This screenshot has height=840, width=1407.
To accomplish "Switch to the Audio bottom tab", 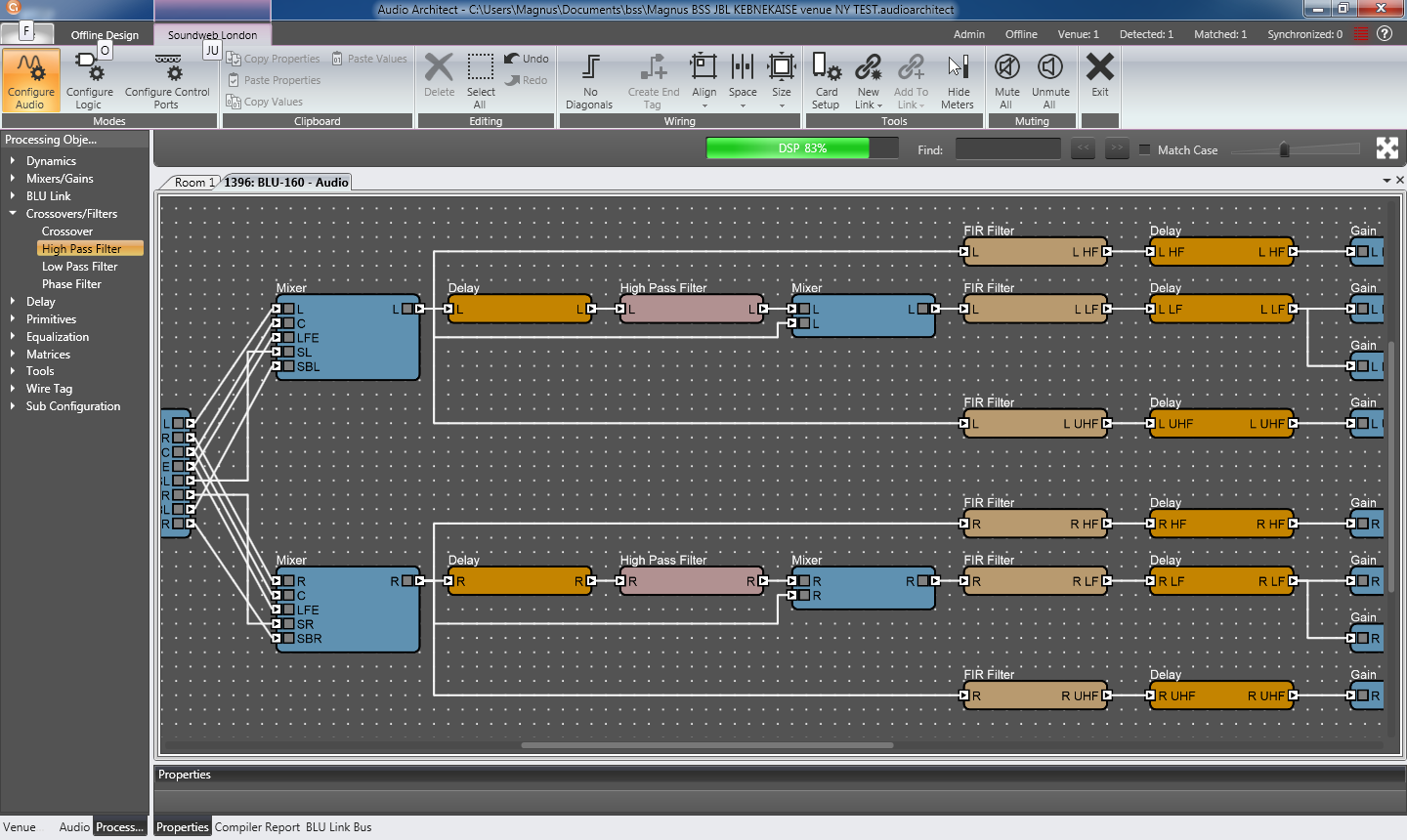I will pos(74,826).
